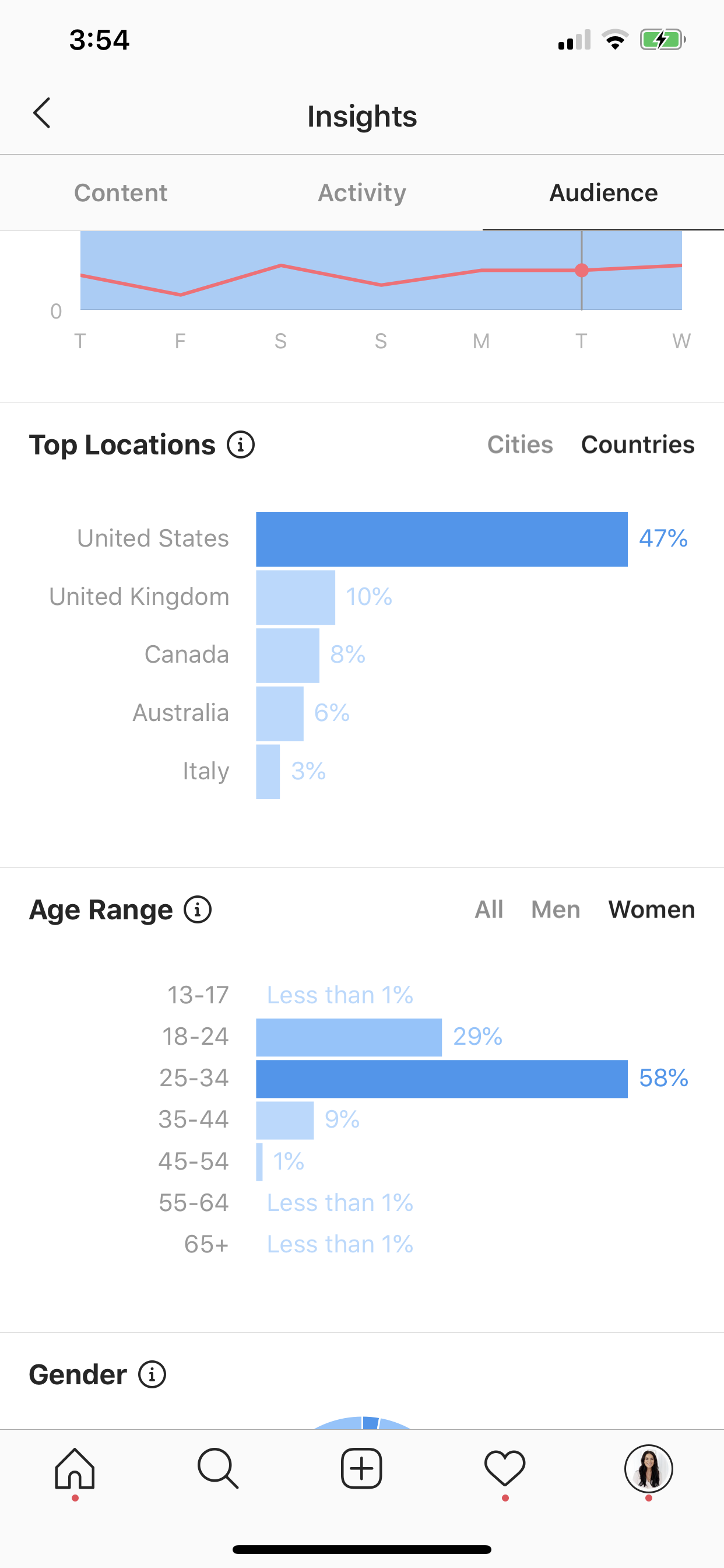Open profile via the avatar thumbnail

click(x=649, y=1469)
